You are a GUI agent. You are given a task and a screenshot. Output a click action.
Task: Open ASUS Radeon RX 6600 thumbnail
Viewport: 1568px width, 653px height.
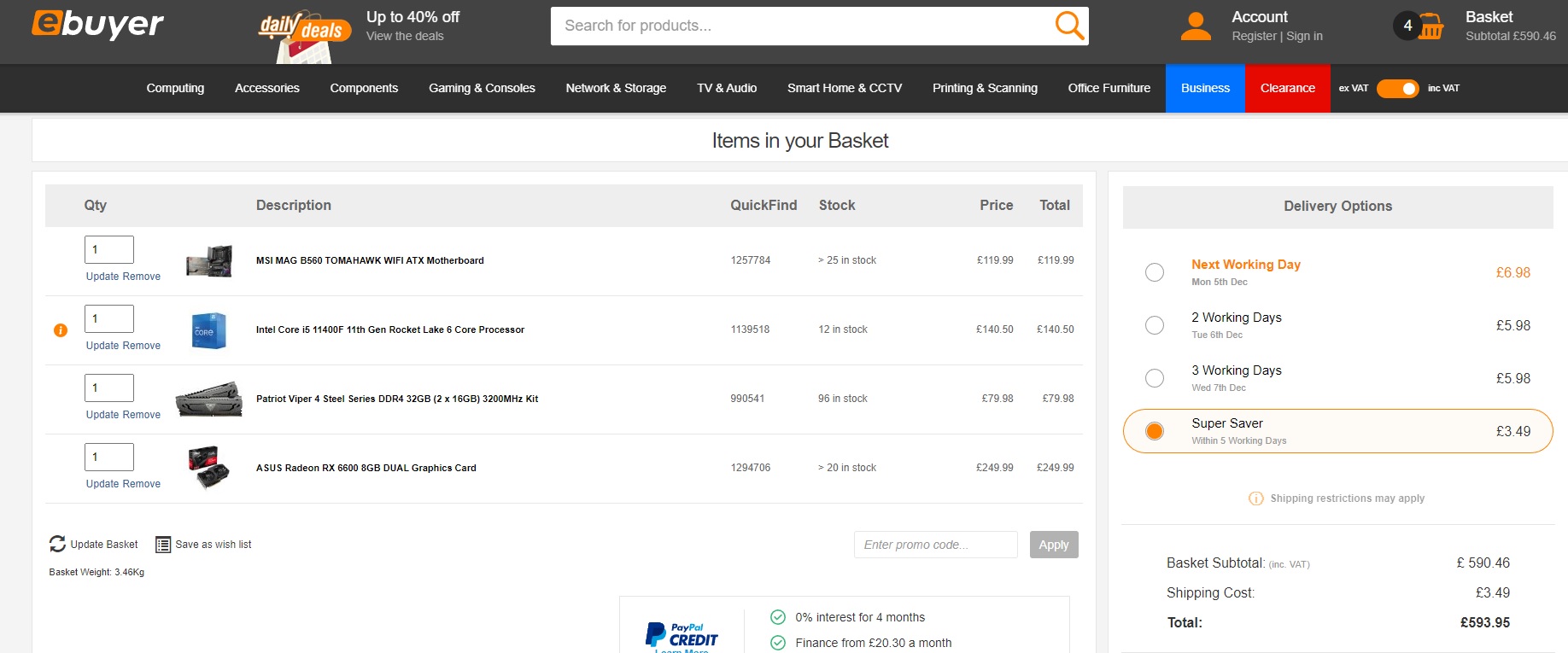point(209,468)
